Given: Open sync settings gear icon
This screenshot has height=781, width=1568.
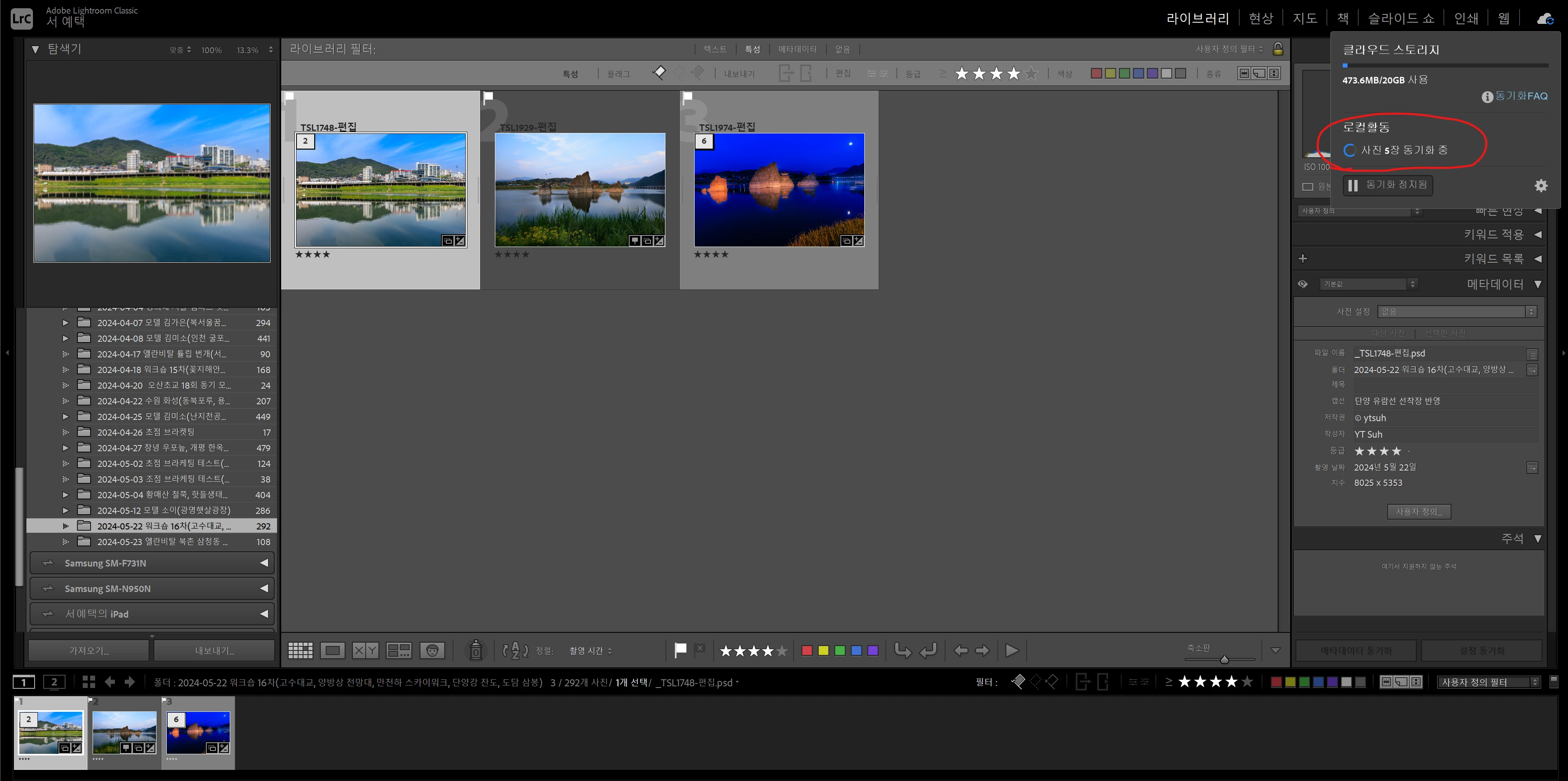Looking at the screenshot, I should 1540,186.
